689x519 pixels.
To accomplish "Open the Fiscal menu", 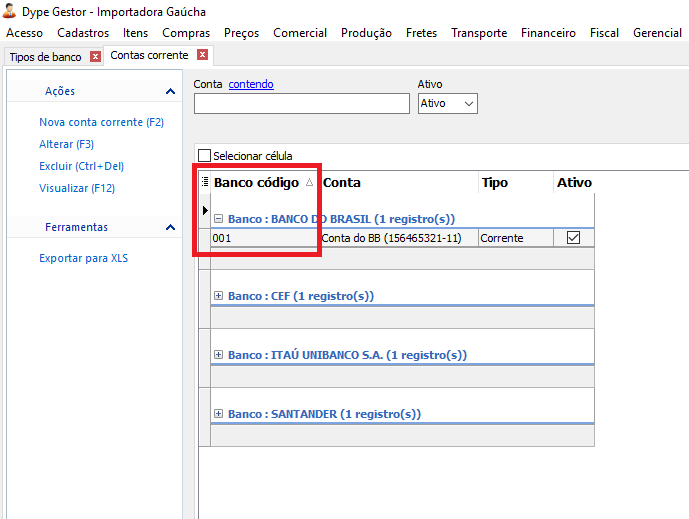I will (x=604, y=33).
